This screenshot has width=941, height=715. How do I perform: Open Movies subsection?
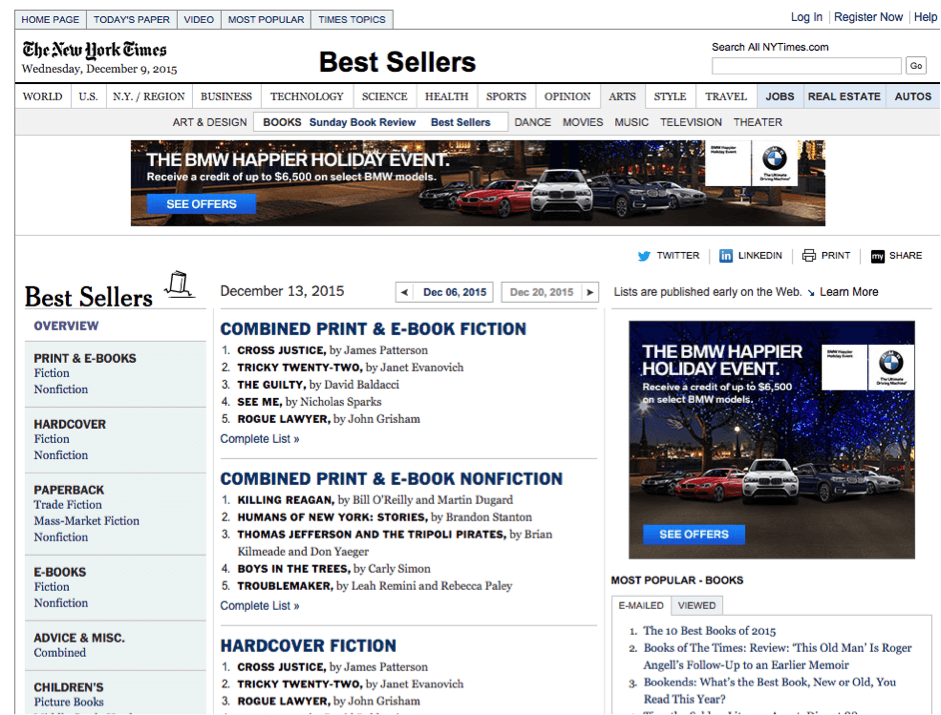pos(583,122)
